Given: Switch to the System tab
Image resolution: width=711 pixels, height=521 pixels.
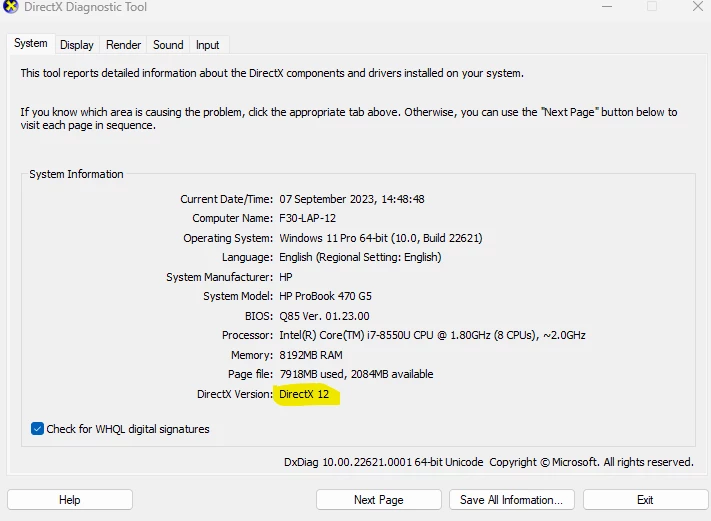Looking at the screenshot, I should (x=31, y=44).
